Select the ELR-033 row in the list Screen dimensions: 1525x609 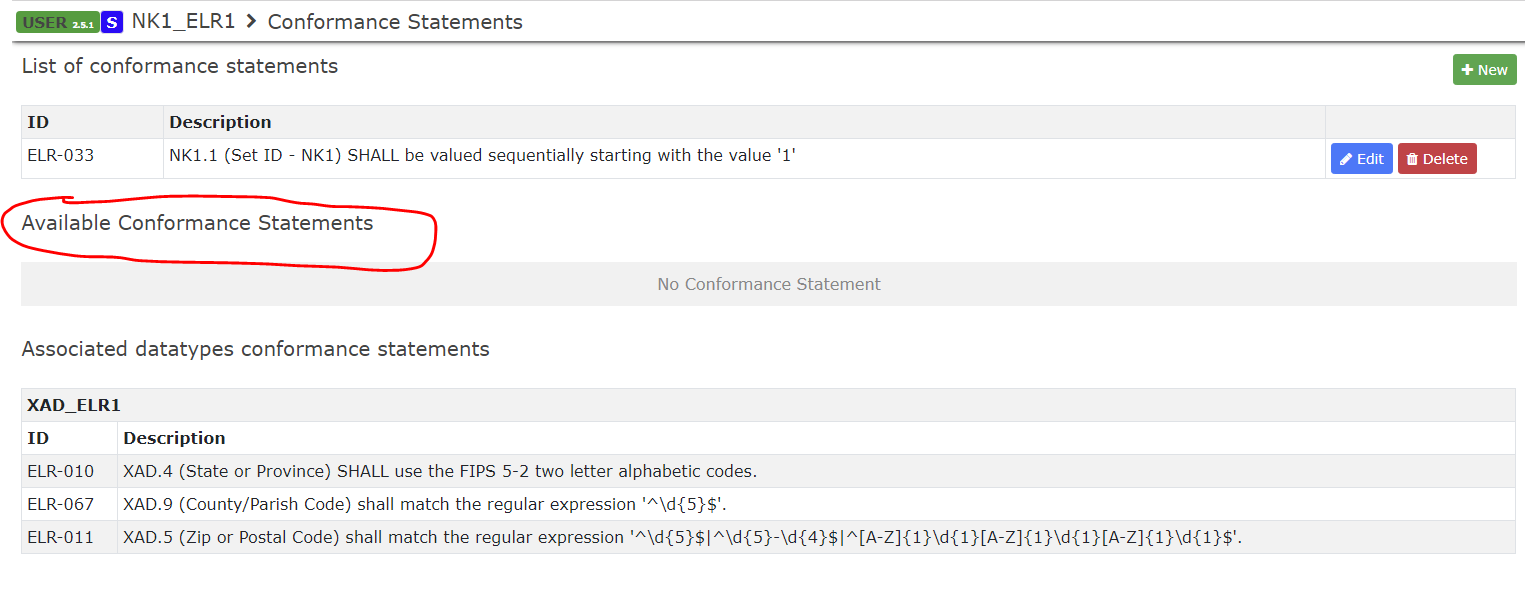coord(600,155)
